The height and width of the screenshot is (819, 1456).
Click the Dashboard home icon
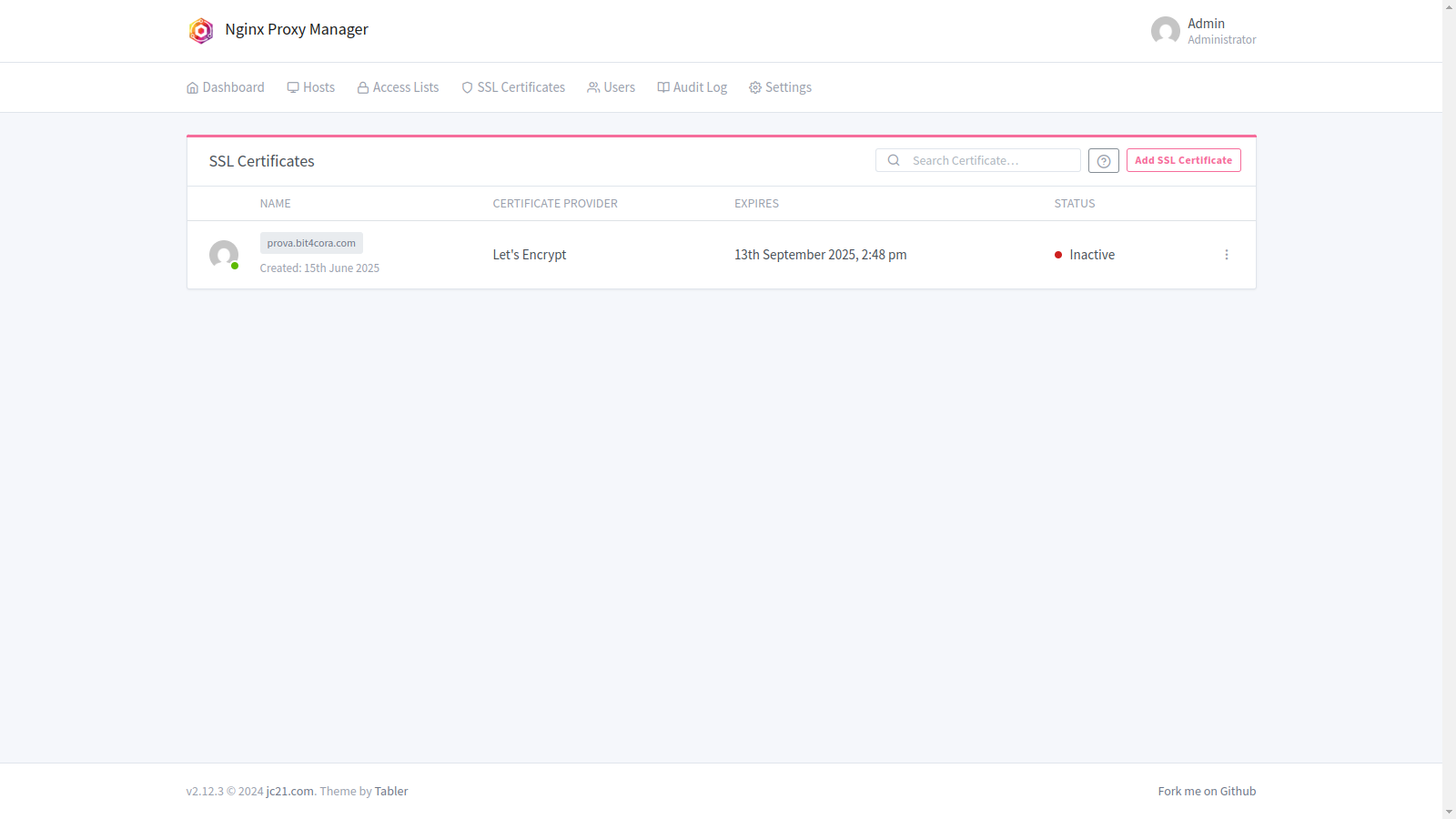(x=193, y=87)
